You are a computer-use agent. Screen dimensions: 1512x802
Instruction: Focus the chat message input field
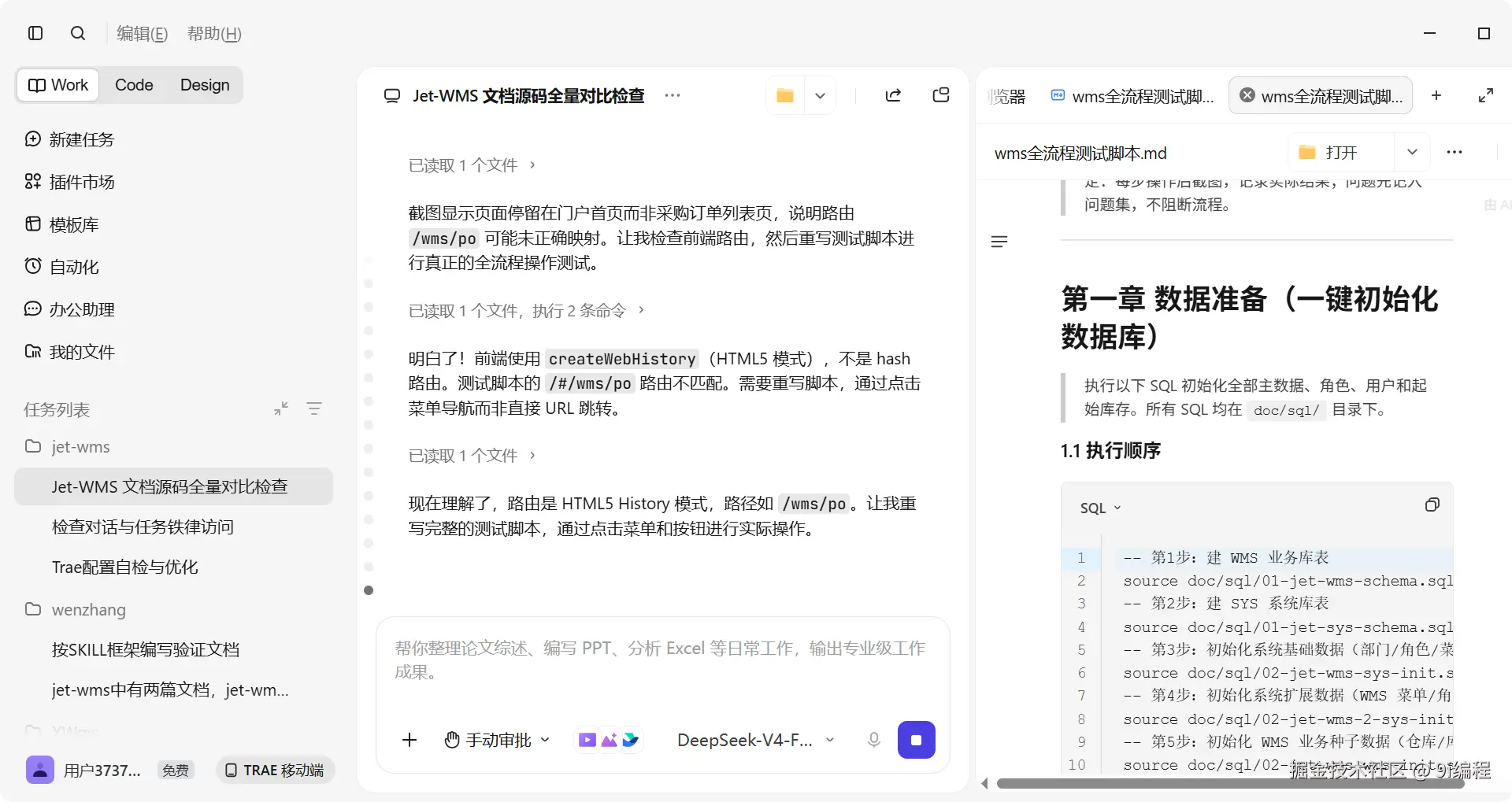pyautogui.click(x=661, y=660)
